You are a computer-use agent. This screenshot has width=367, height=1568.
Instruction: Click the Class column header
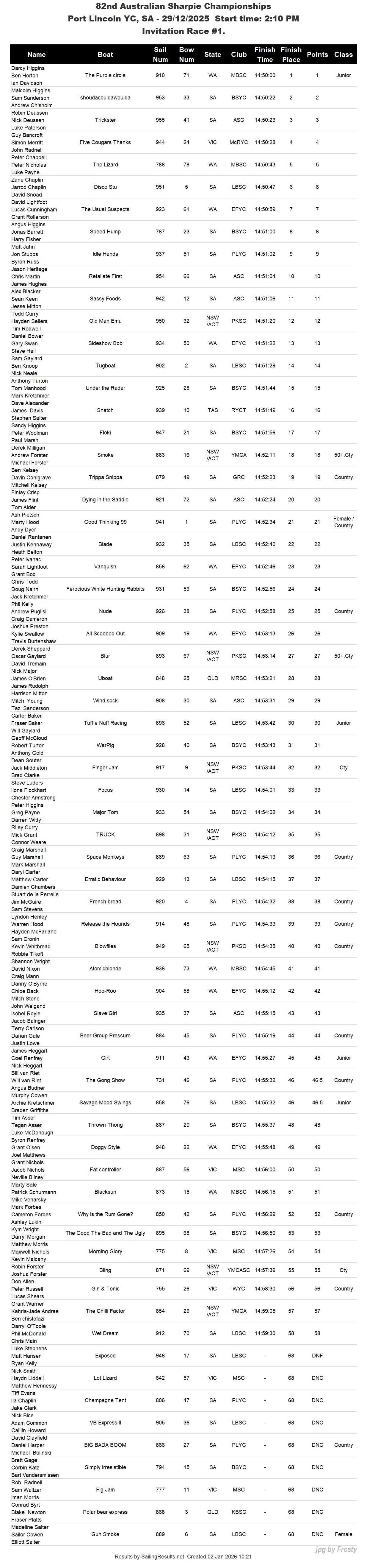pos(343,54)
